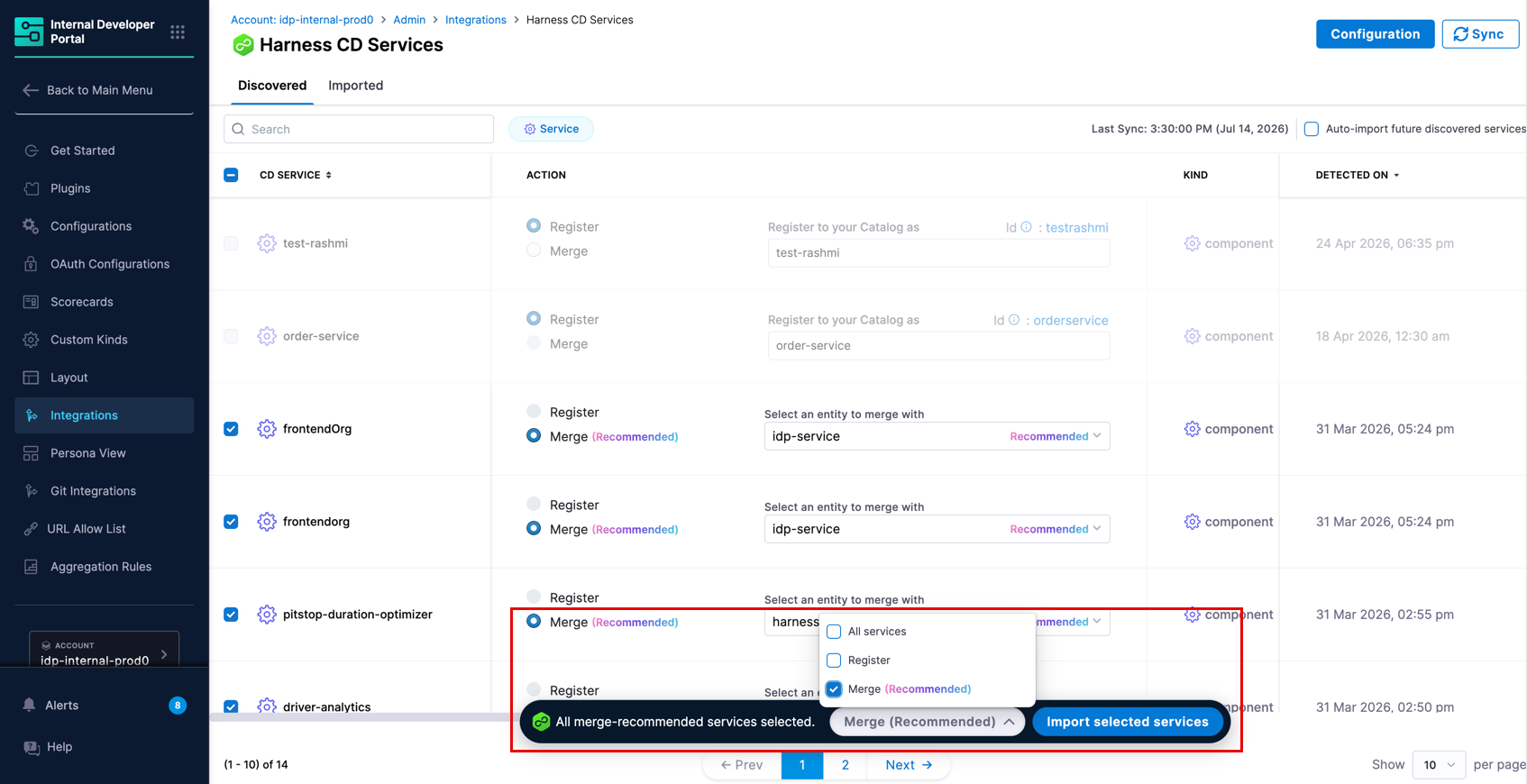Click the Sync button
Screen dimensions: 1527x784
[1480, 34]
